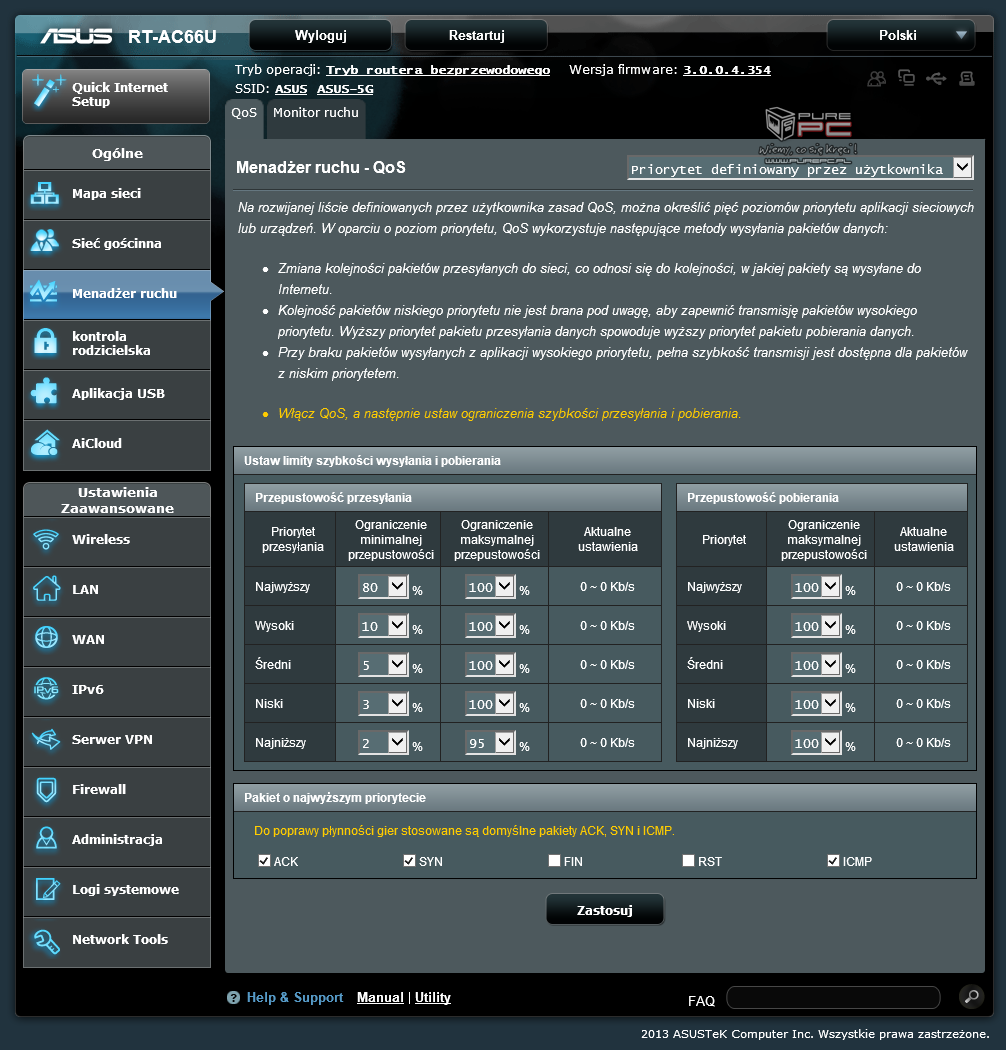Open Średni minimum upload dropdown showing 5
The width and height of the screenshot is (1006, 1050).
[x=382, y=664]
